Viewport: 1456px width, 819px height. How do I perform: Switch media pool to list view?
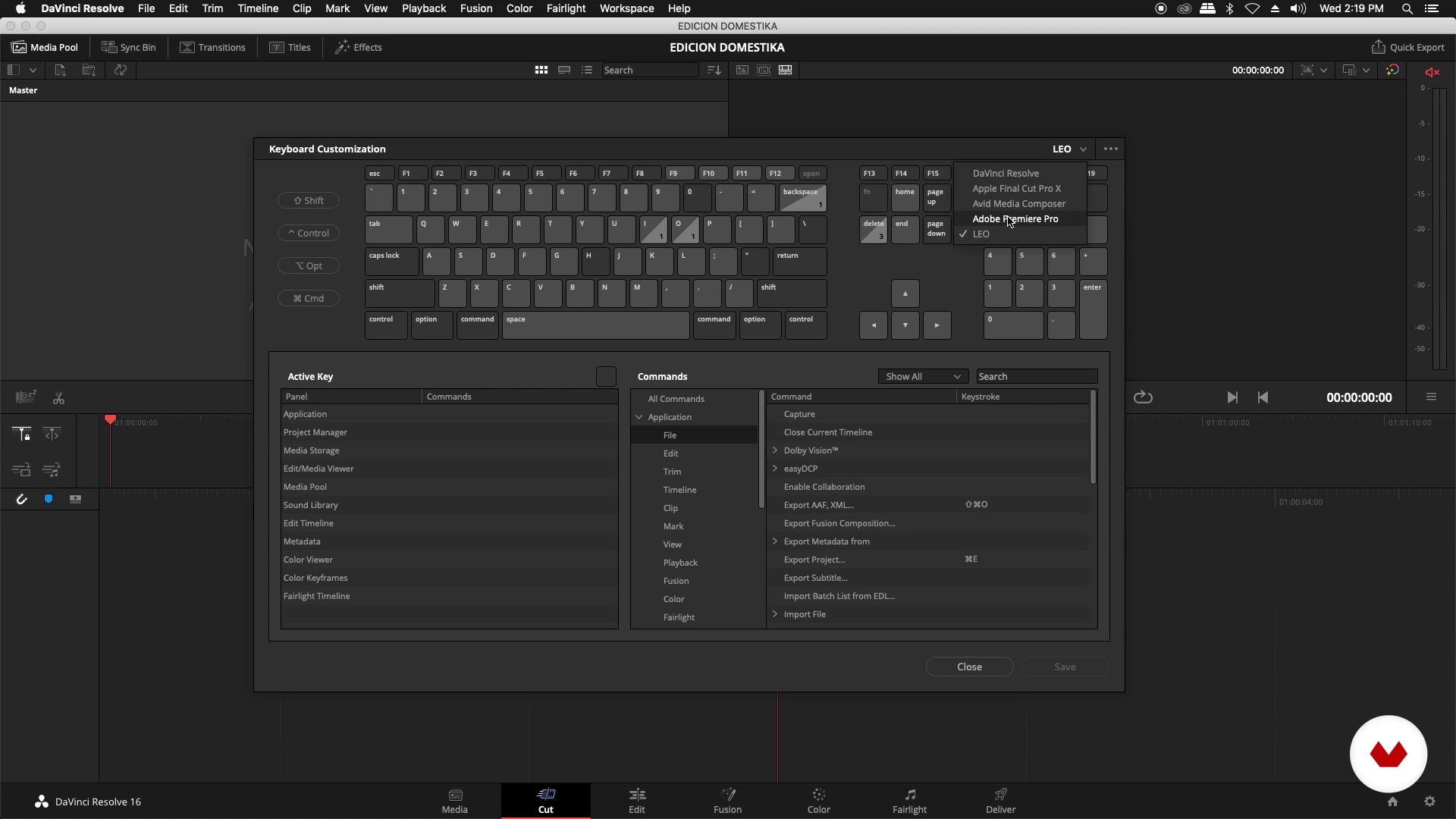point(587,70)
